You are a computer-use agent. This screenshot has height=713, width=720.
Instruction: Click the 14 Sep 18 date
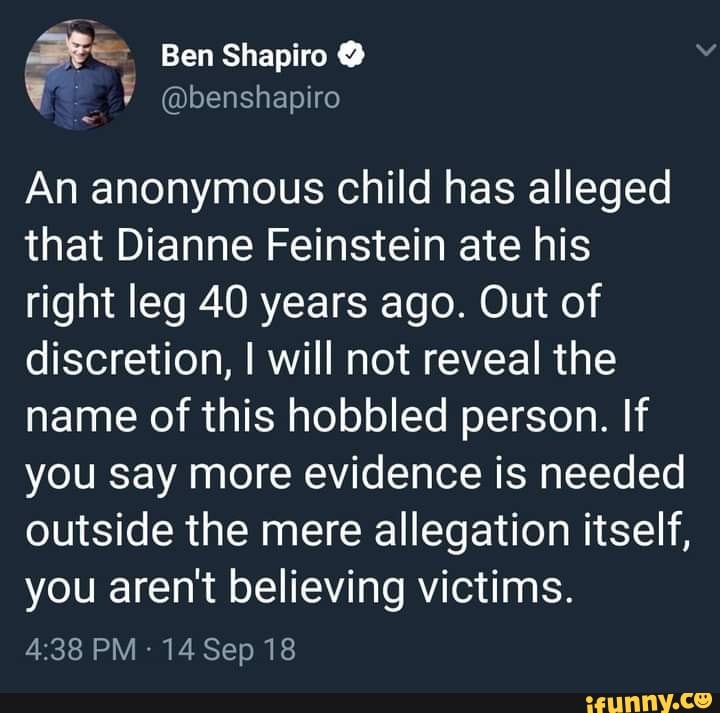click(229, 650)
